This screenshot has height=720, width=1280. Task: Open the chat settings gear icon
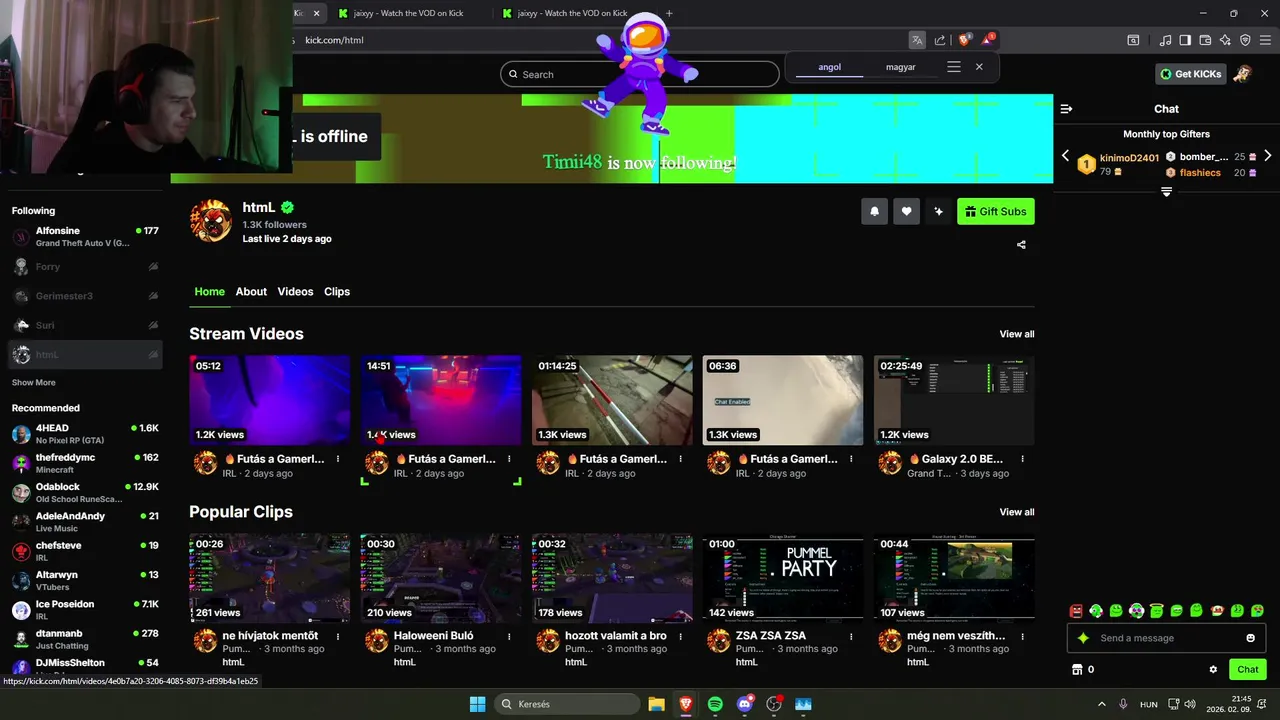click(1213, 670)
